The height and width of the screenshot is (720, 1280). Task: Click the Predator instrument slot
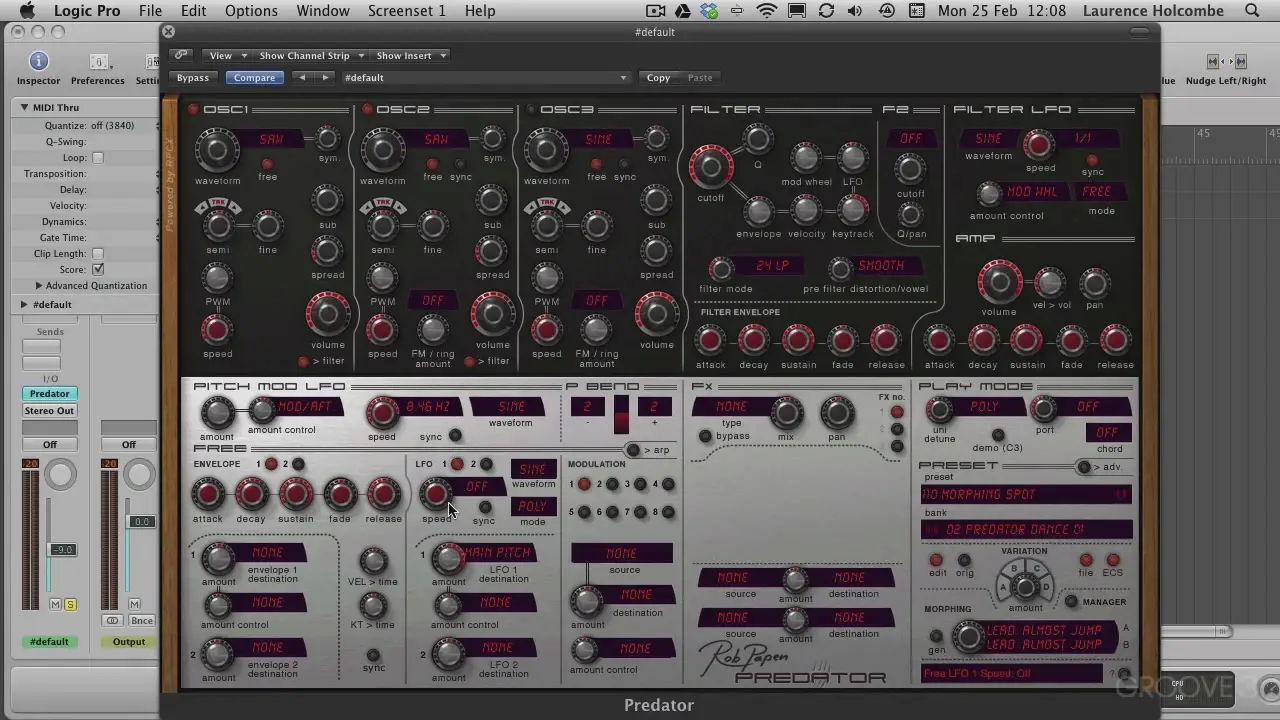click(49, 394)
